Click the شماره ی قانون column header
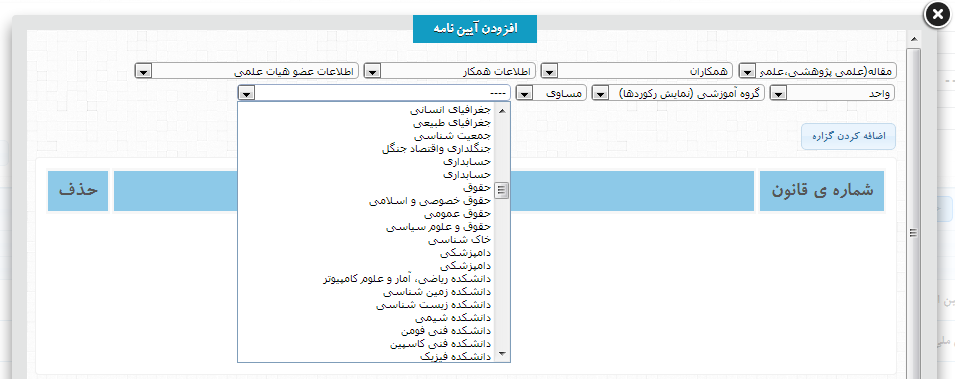Image resolution: width=955 pixels, height=379 pixels. [822, 191]
